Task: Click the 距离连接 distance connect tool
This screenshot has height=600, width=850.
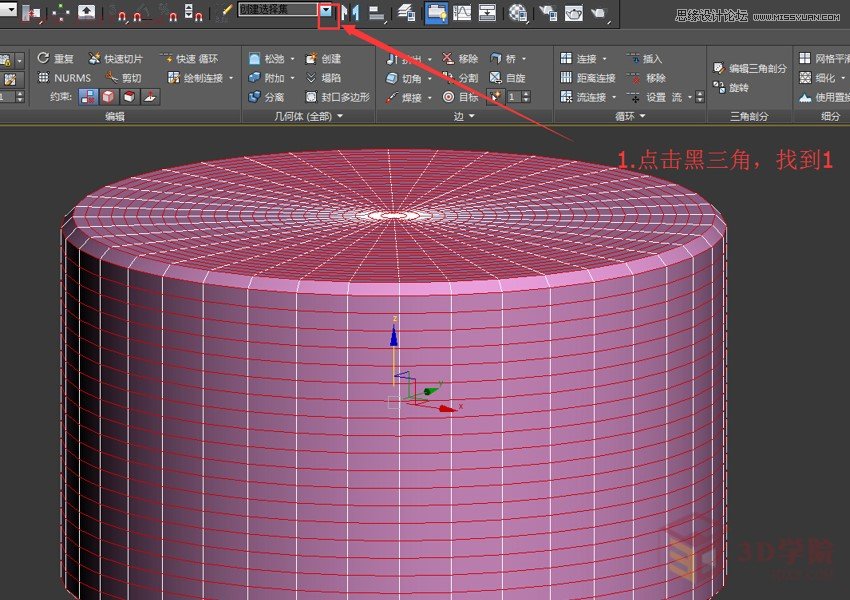Action: click(x=588, y=78)
